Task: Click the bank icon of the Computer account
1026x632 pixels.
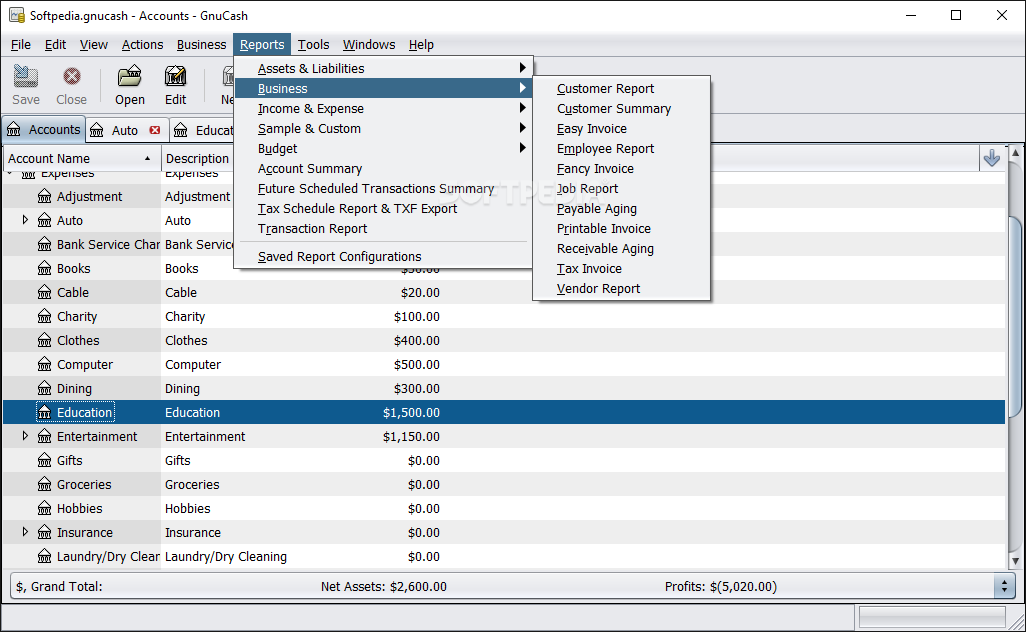Action: tap(44, 364)
